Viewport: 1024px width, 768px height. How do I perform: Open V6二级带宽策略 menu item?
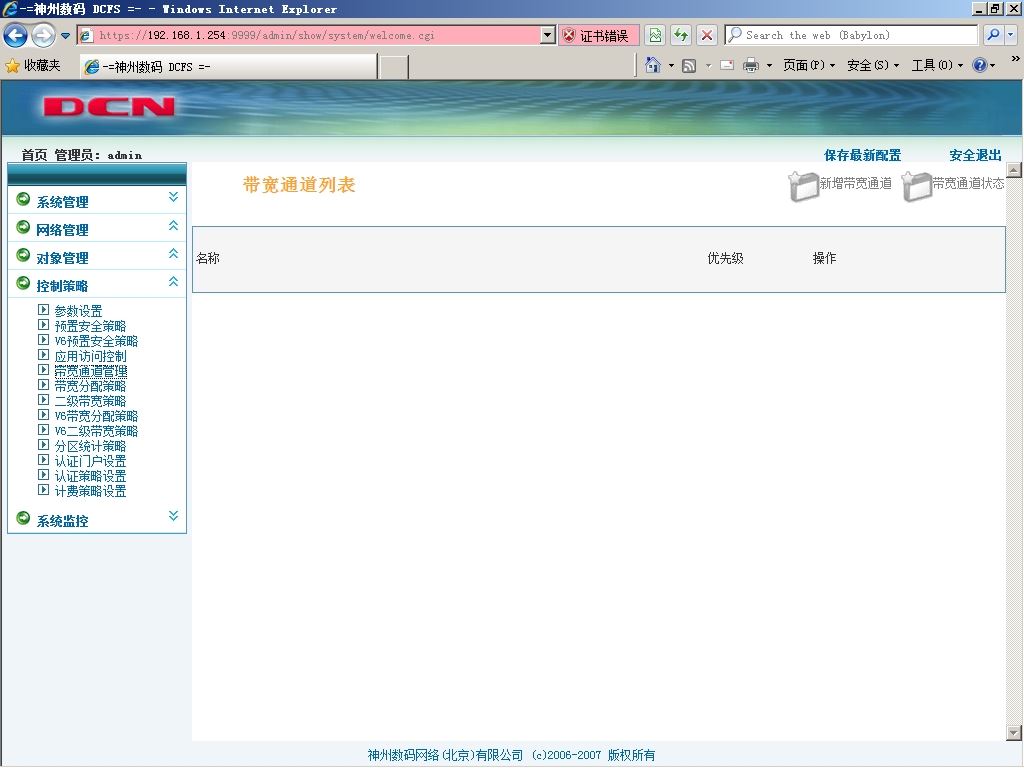(x=96, y=431)
